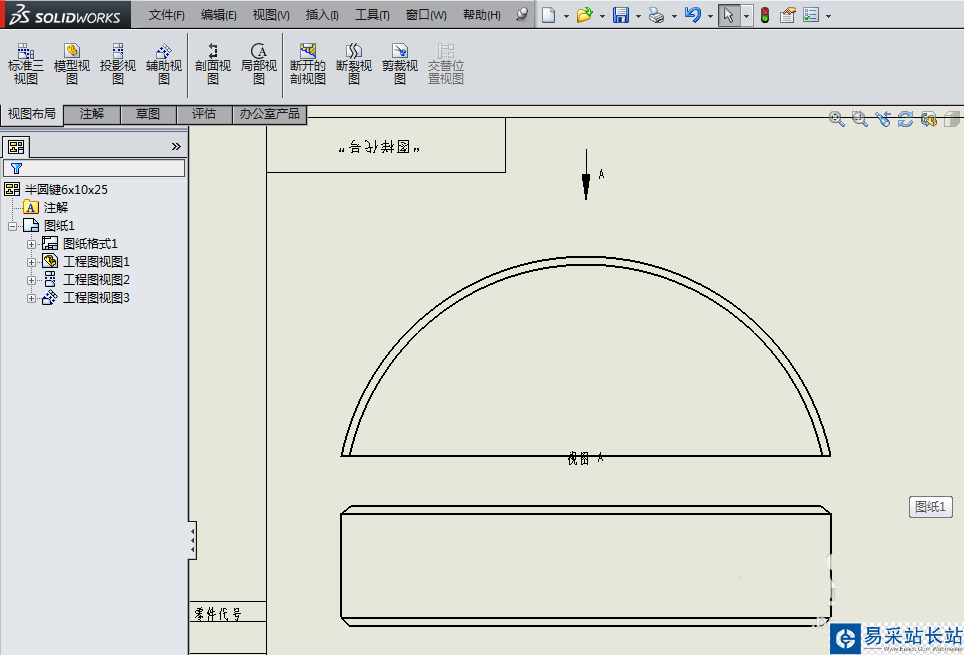The height and width of the screenshot is (655, 964).
Task: Open the Open-file dropdown arrow
Action: pos(602,16)
